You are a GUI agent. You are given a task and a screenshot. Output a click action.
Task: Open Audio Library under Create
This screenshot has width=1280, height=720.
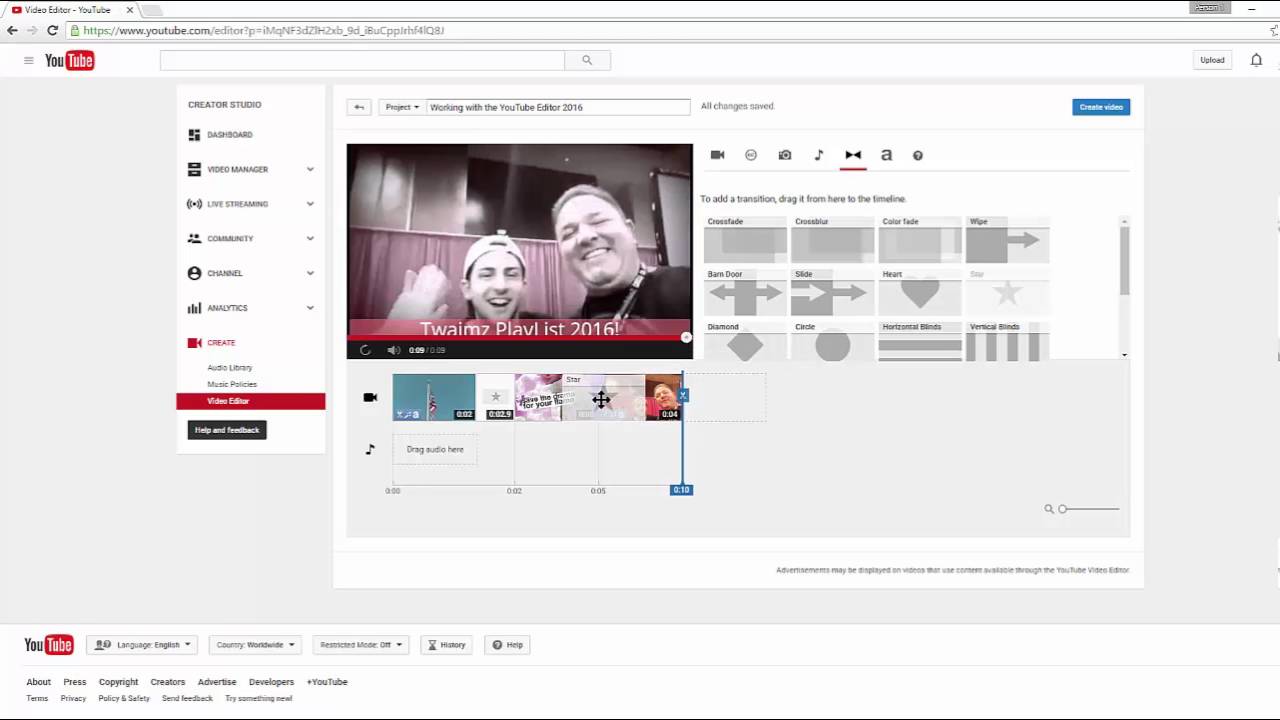[230, 368]
